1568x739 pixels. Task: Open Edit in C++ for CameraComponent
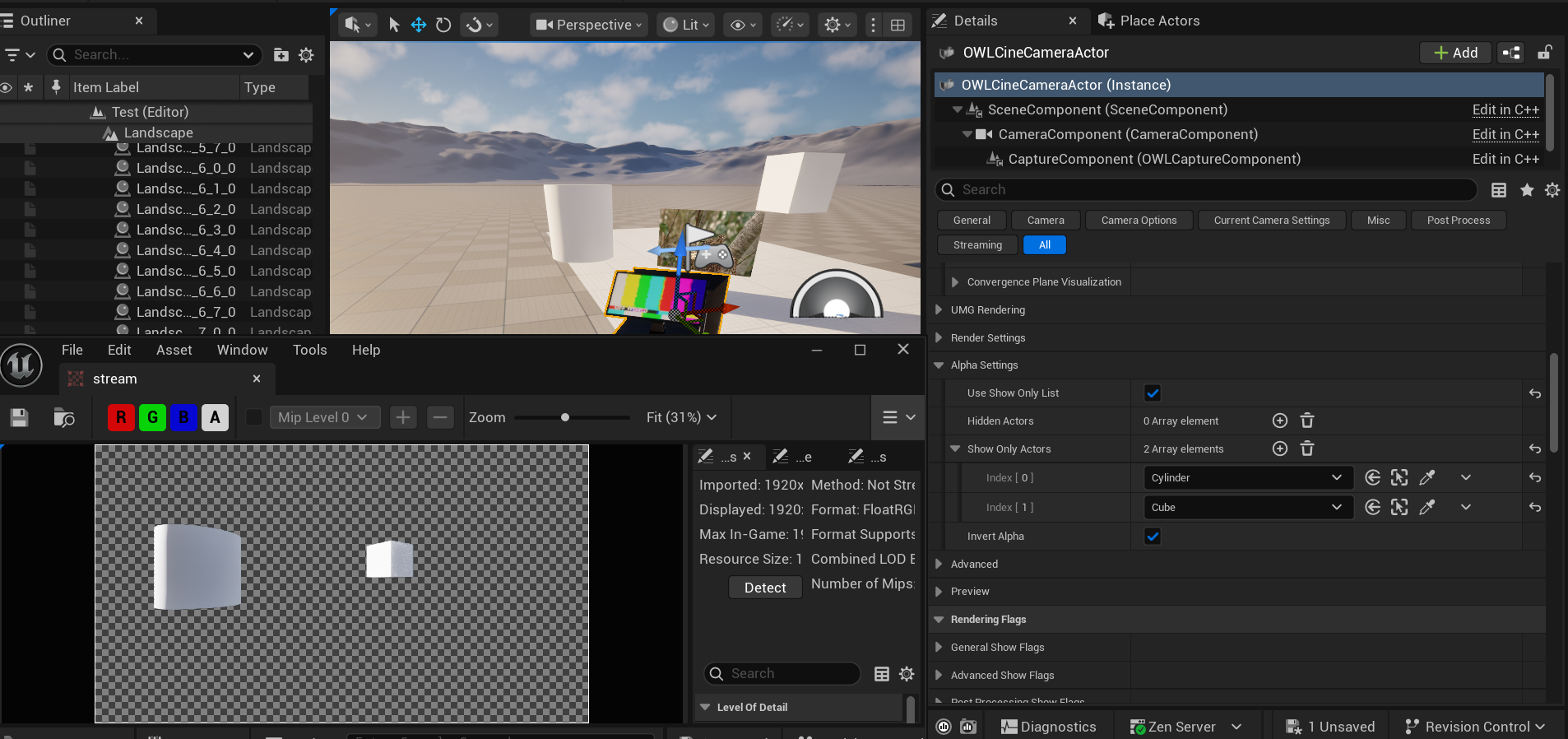[x=1505, y=134]
